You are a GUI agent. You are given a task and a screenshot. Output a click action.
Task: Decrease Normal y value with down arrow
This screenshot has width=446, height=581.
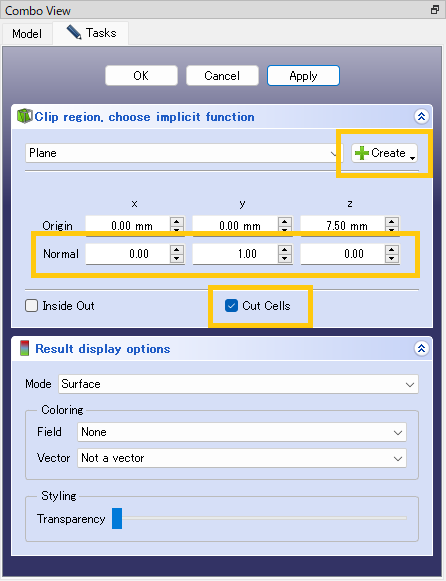284,258
